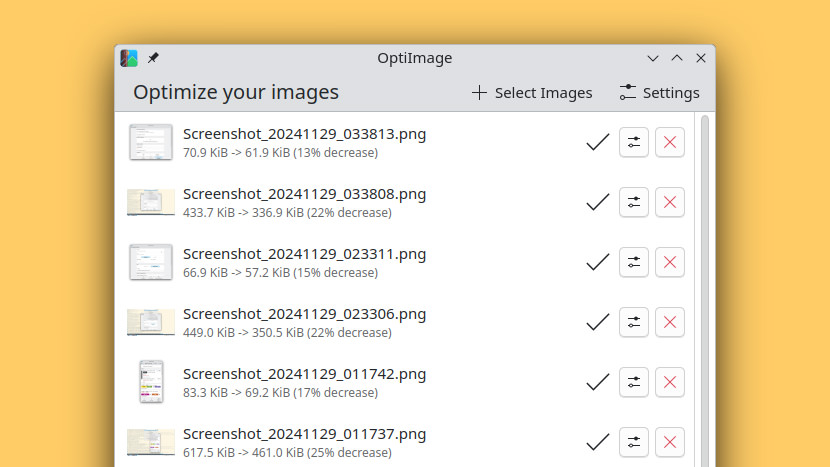This screenshot has width=830, height=467.
Task: Click the checkmark beside Screenshot_20241129_023306.png
Action: tap(598, 322)
